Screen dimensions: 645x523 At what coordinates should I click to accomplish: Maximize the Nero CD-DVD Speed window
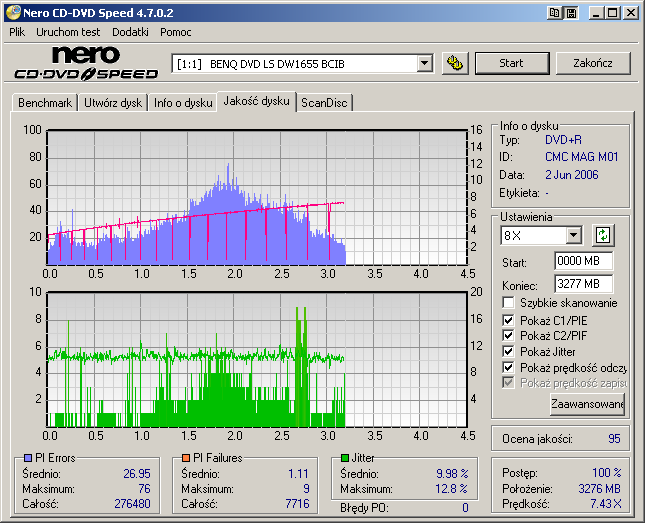tap(613, 13)
